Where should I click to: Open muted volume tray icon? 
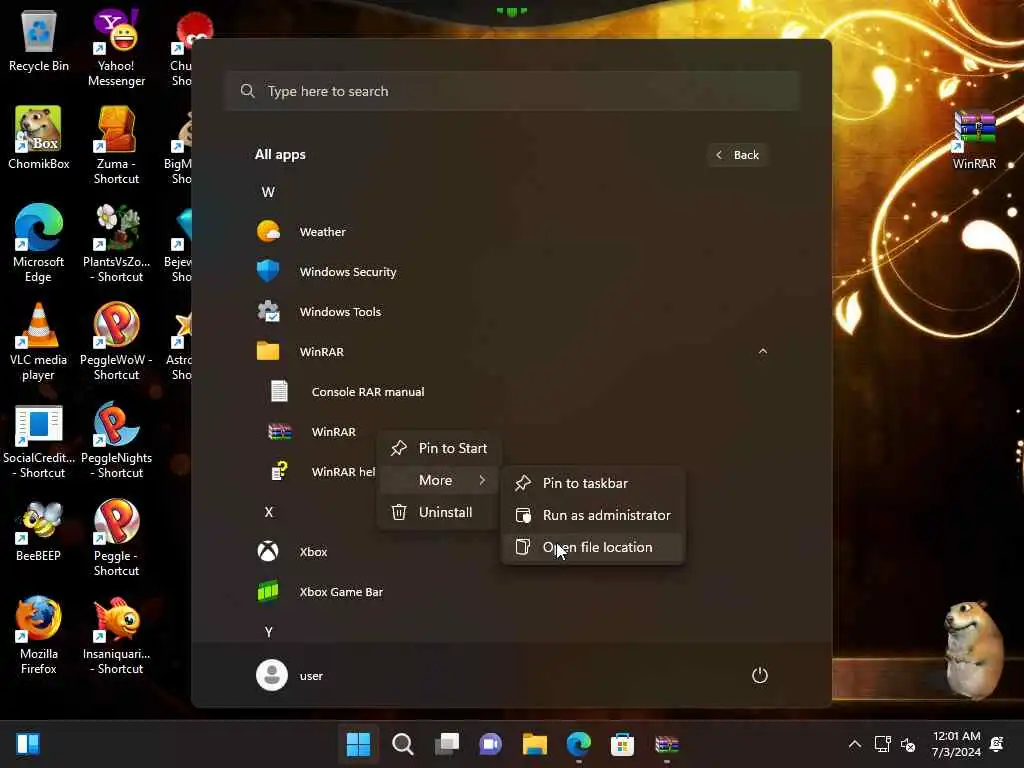(908, 744)
